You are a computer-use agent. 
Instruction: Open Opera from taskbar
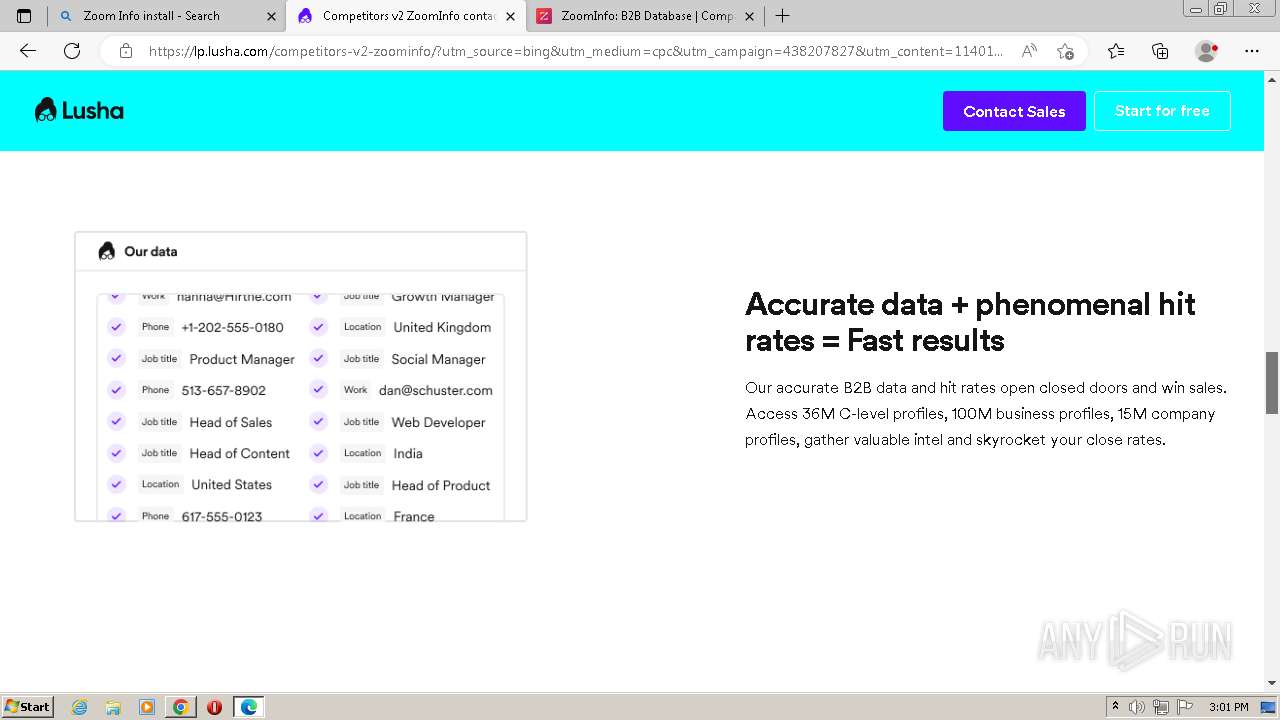(x=214, y=707)
